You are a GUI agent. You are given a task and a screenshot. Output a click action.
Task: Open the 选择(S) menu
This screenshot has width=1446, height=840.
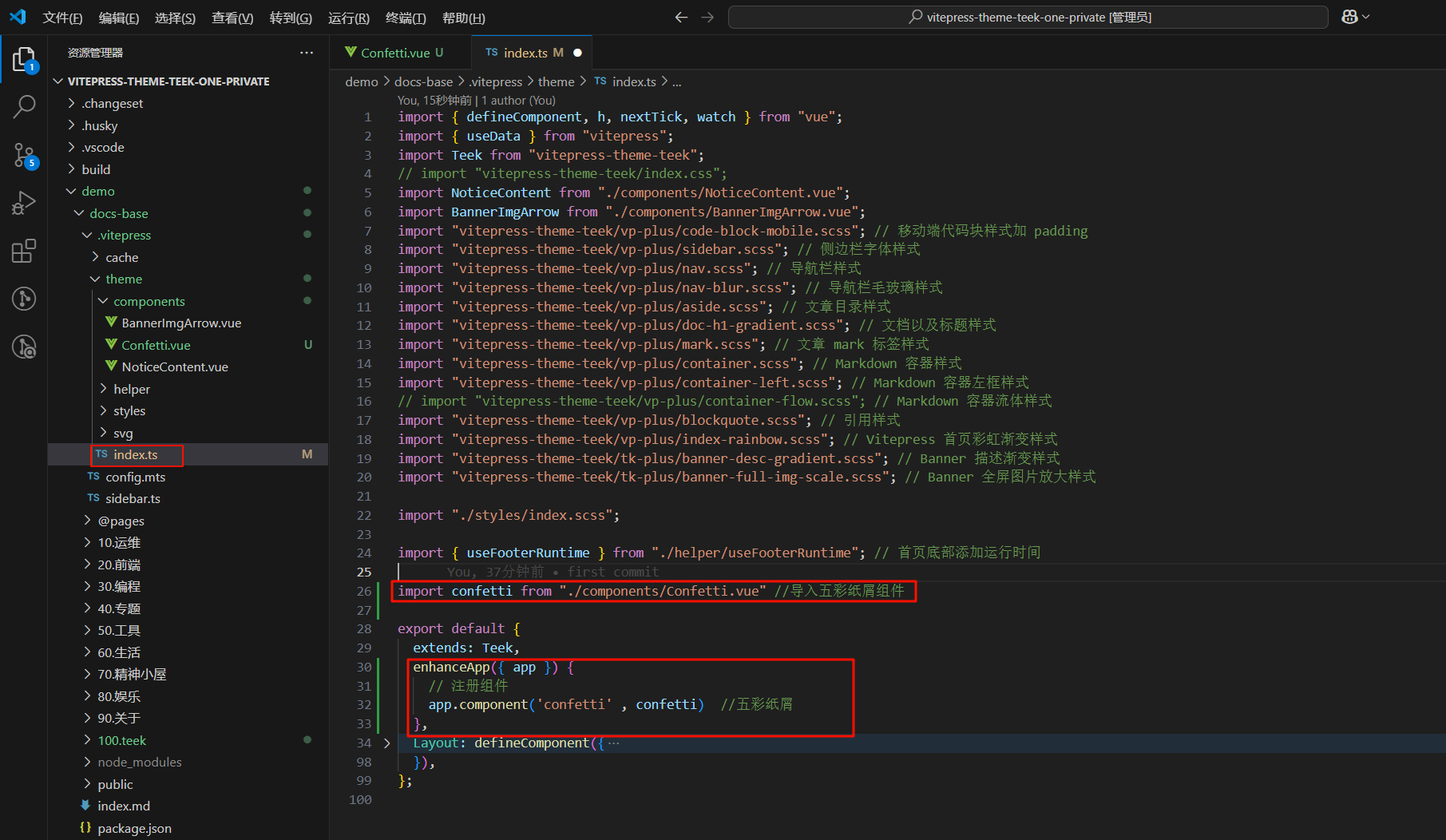coord(175,18)
